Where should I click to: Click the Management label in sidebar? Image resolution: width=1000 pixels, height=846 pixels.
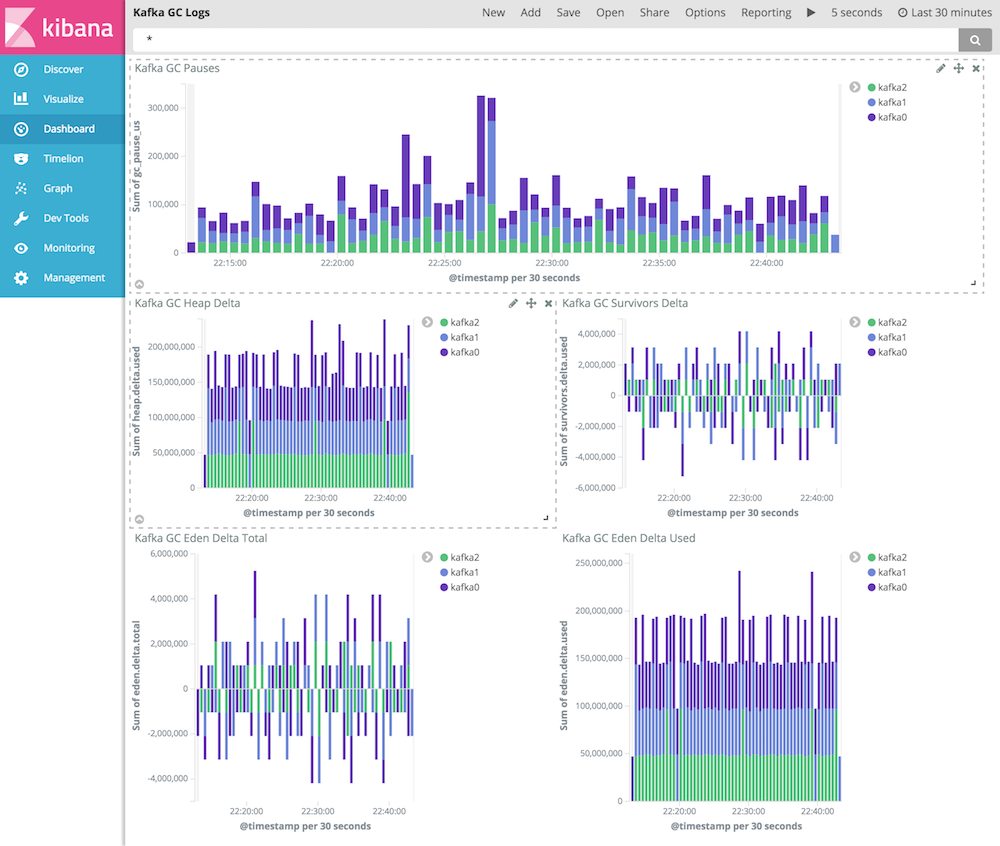(74, 278)
